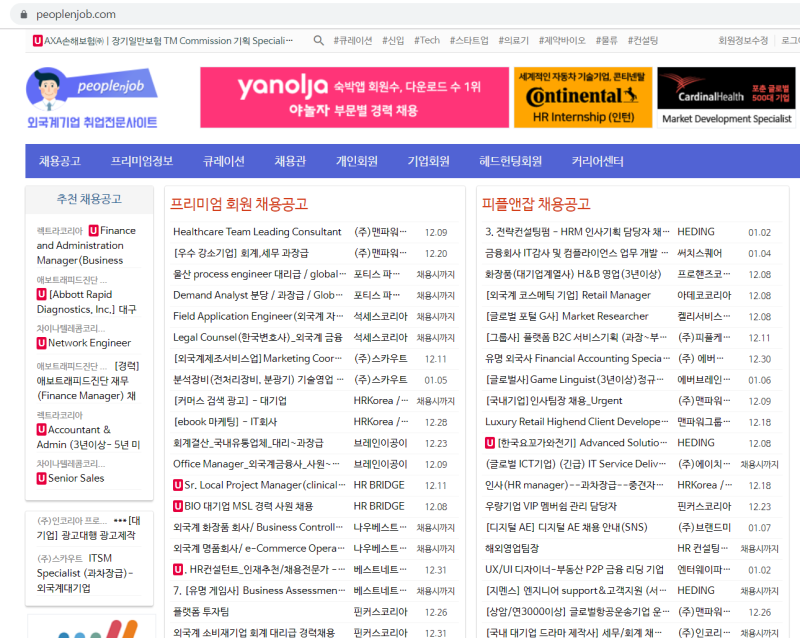Open the 커리어센터 menu
This screenshot has height=638, width=800.
[x=597, y=161]
